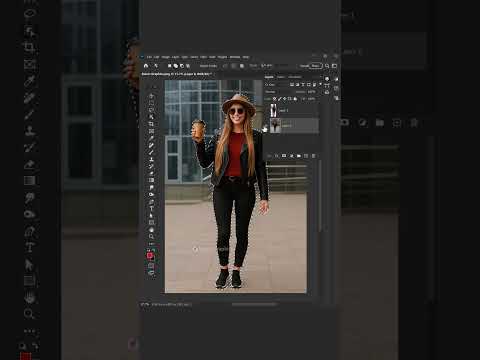The image size is (480, 360).
Task: Change screen mode icon
Action: [151, 272]
